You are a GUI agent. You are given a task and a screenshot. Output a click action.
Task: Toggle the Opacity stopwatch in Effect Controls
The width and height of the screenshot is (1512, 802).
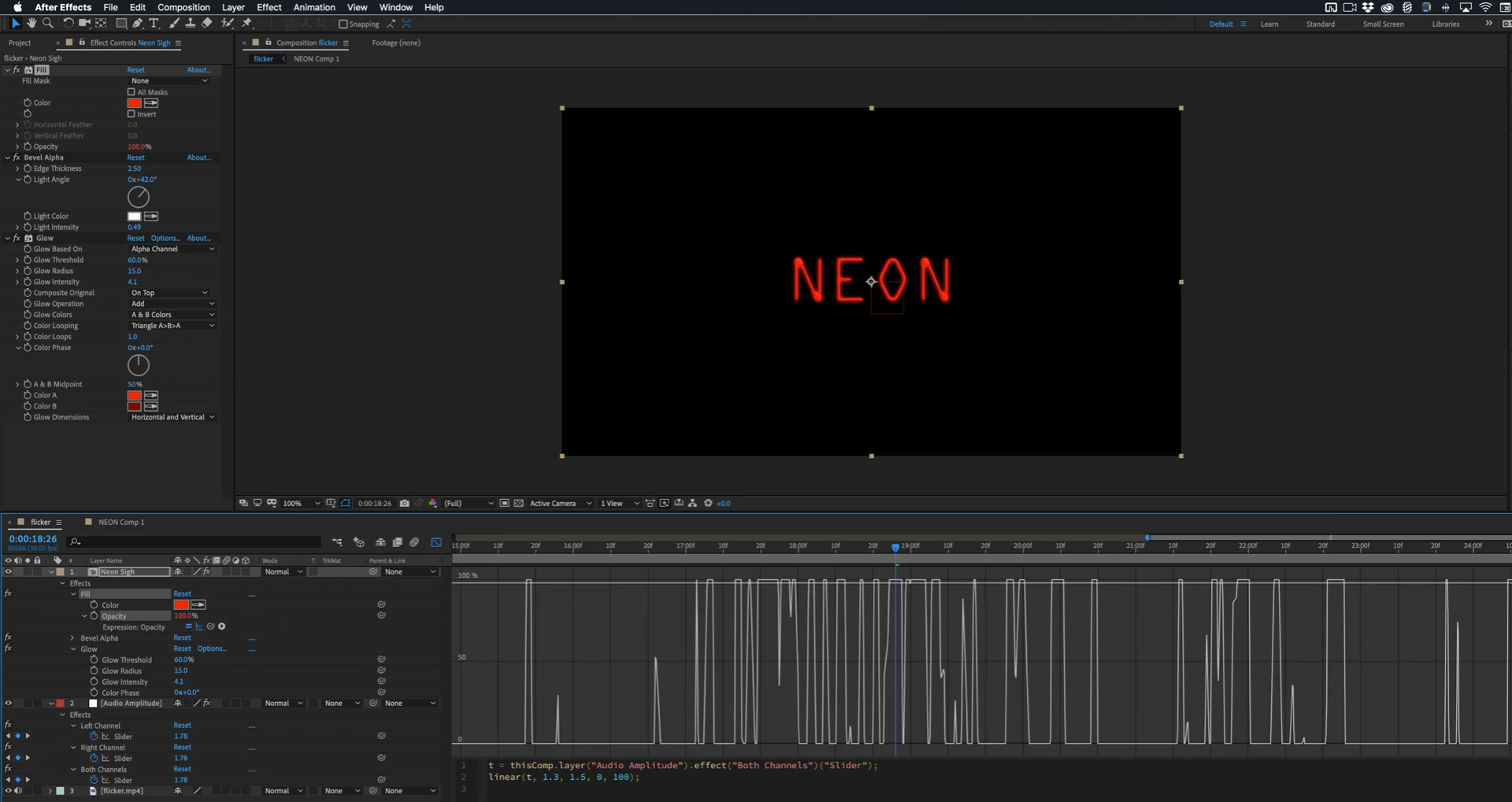click(x=28, y=146)
